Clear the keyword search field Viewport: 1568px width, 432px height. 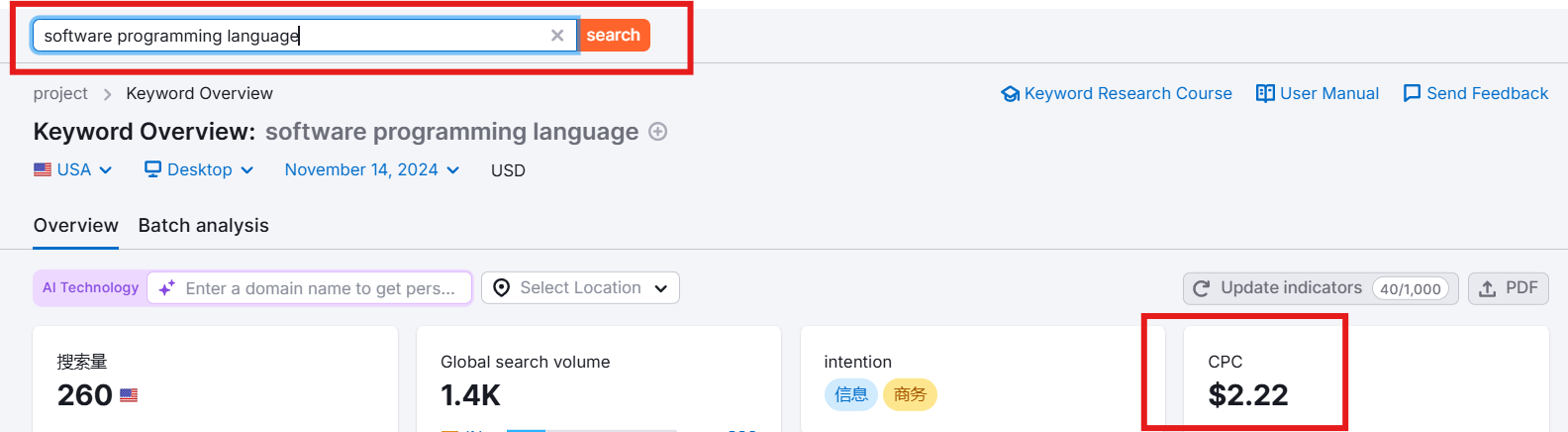tap(557, 36)
